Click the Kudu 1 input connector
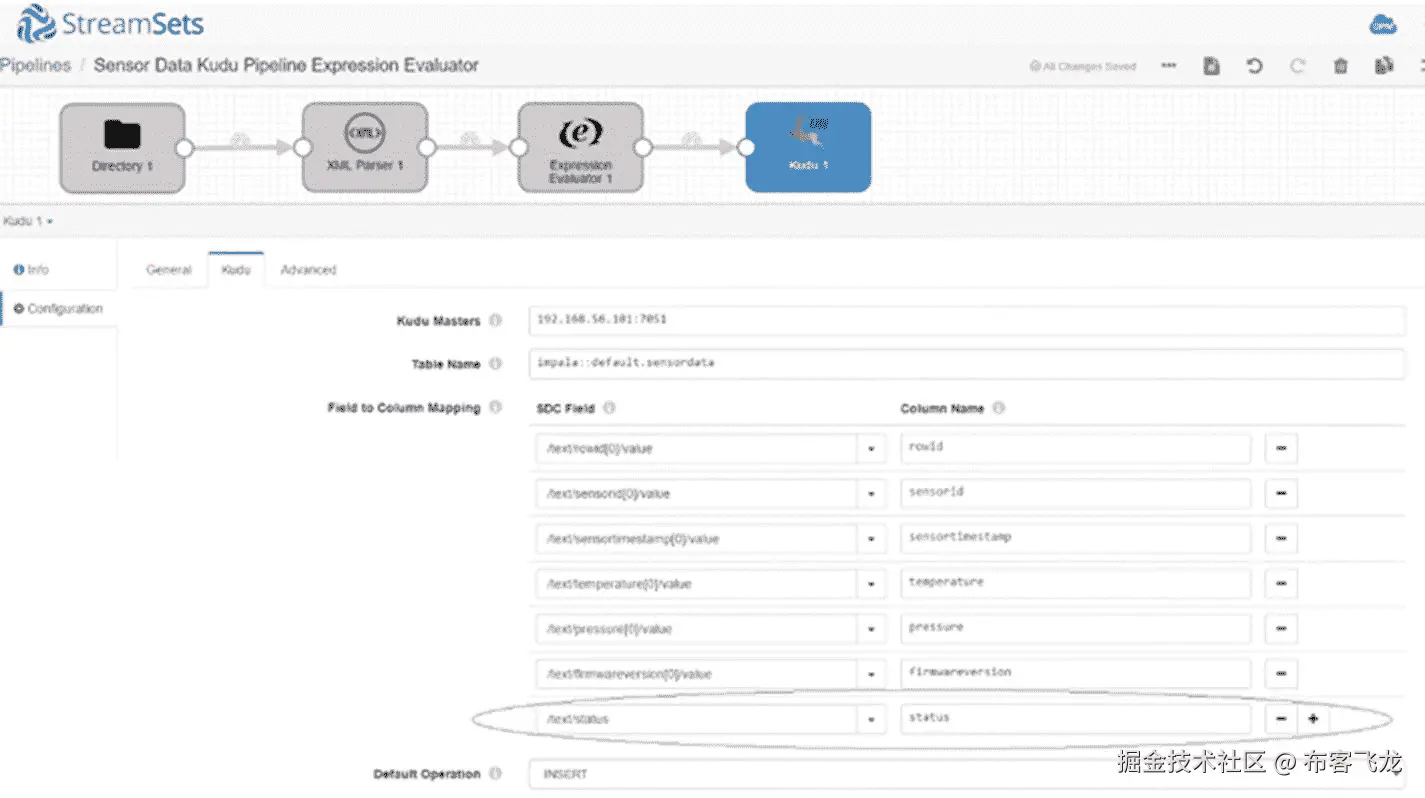Image resolution: width=1425 pixels, height=798 pixels. click(746, 147)
